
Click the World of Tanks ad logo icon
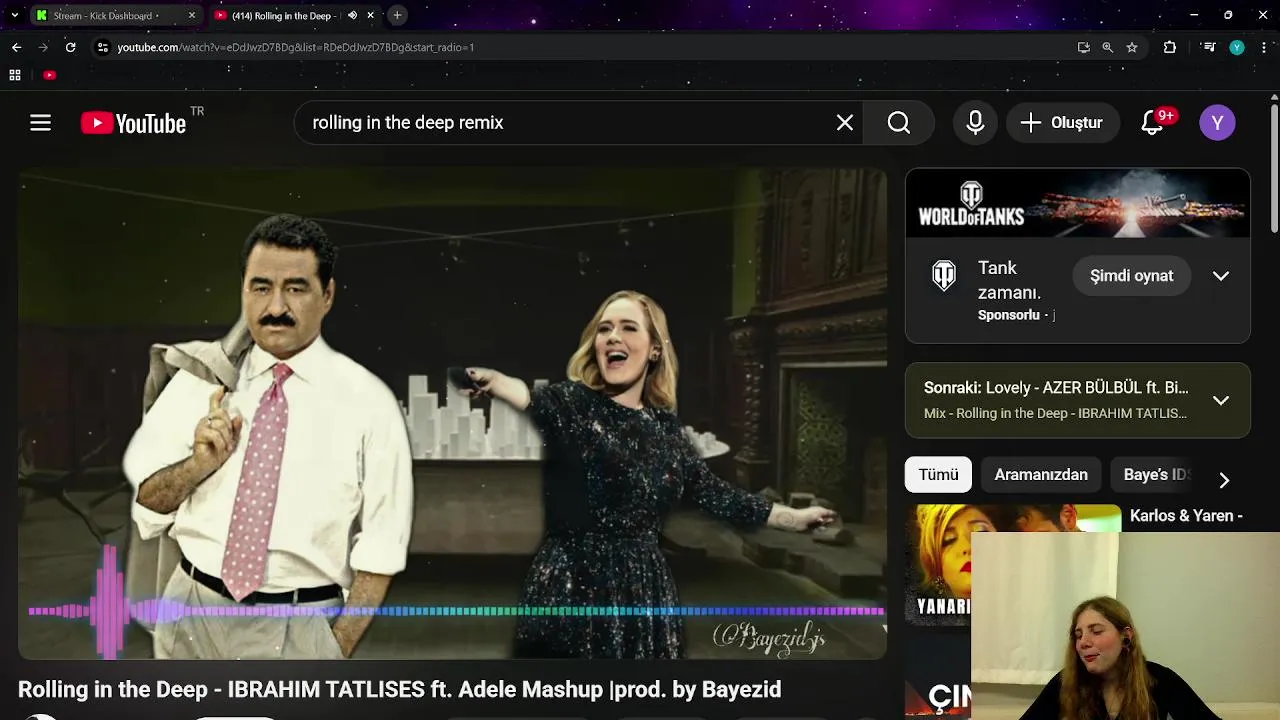pyautogui.click(x=944, y=275)
